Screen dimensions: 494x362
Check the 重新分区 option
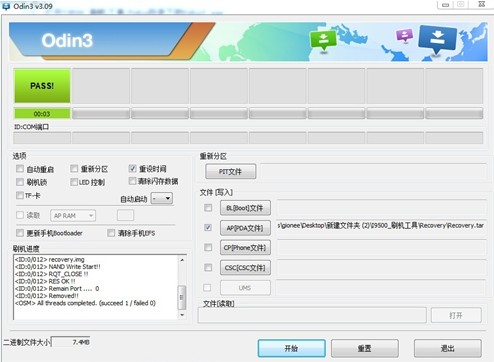(x=74, y=168)
